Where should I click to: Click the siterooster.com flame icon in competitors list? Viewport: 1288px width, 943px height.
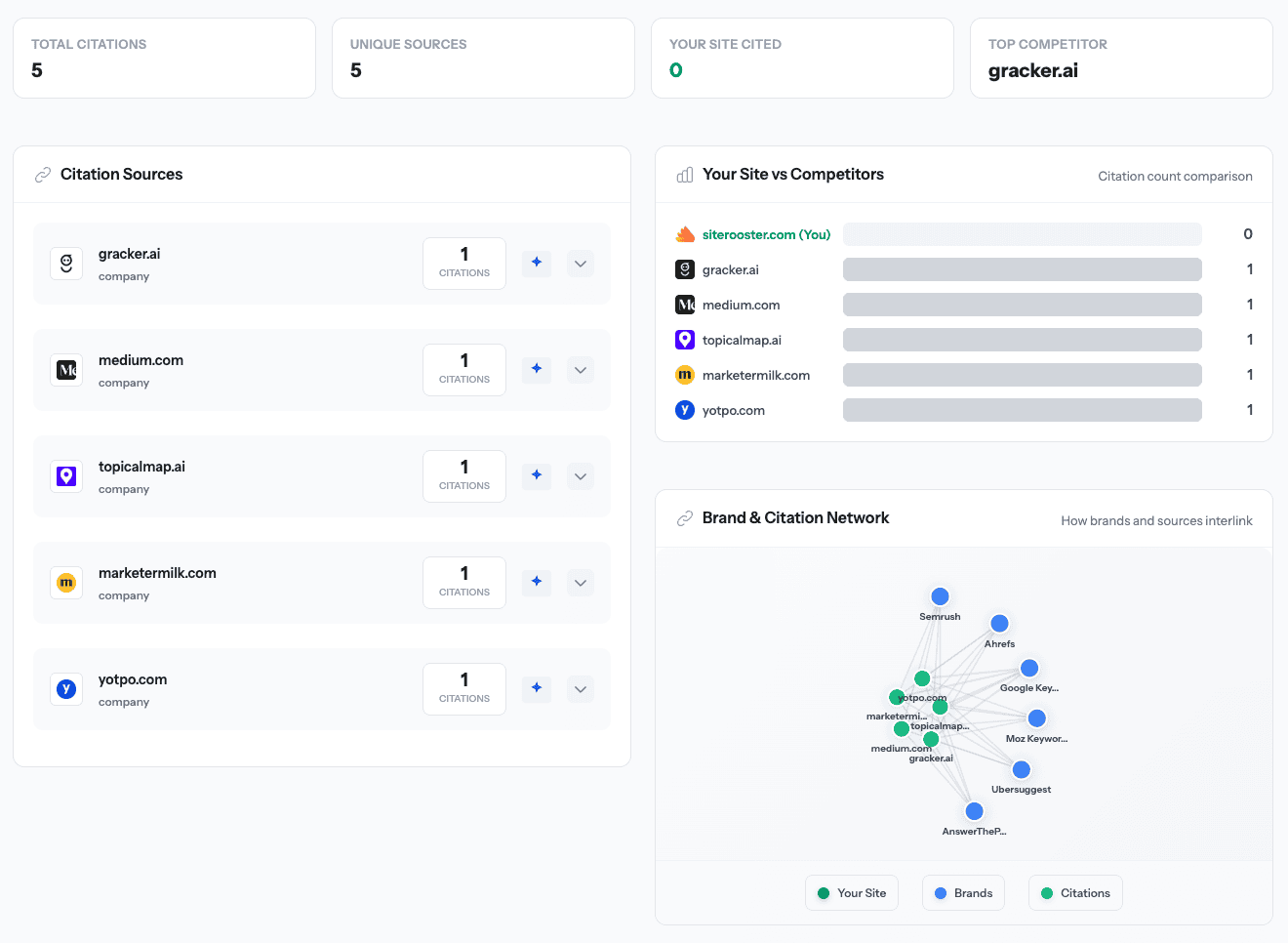coord(685,234)
